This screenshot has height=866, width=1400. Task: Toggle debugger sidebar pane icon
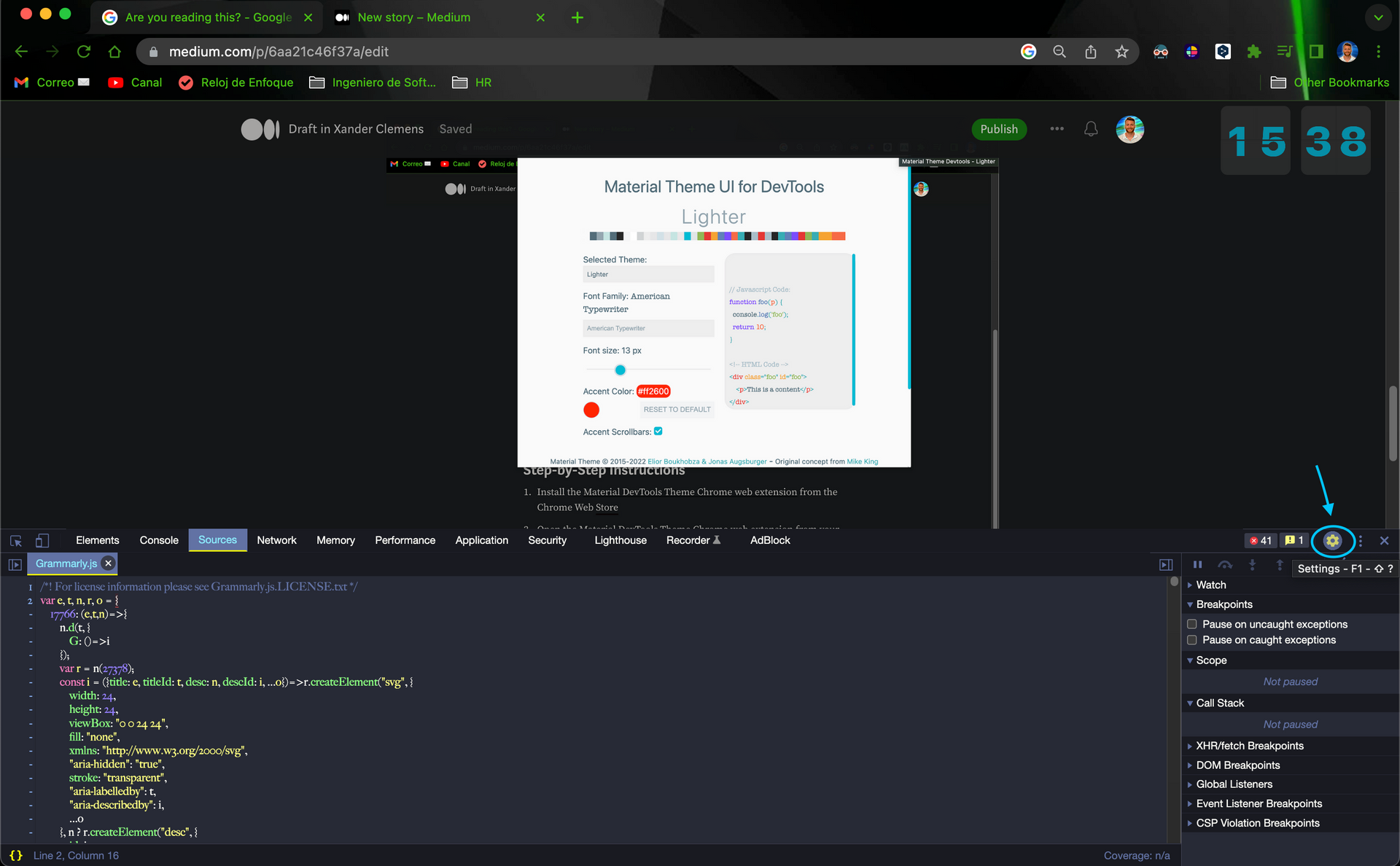pos(1166,564)
